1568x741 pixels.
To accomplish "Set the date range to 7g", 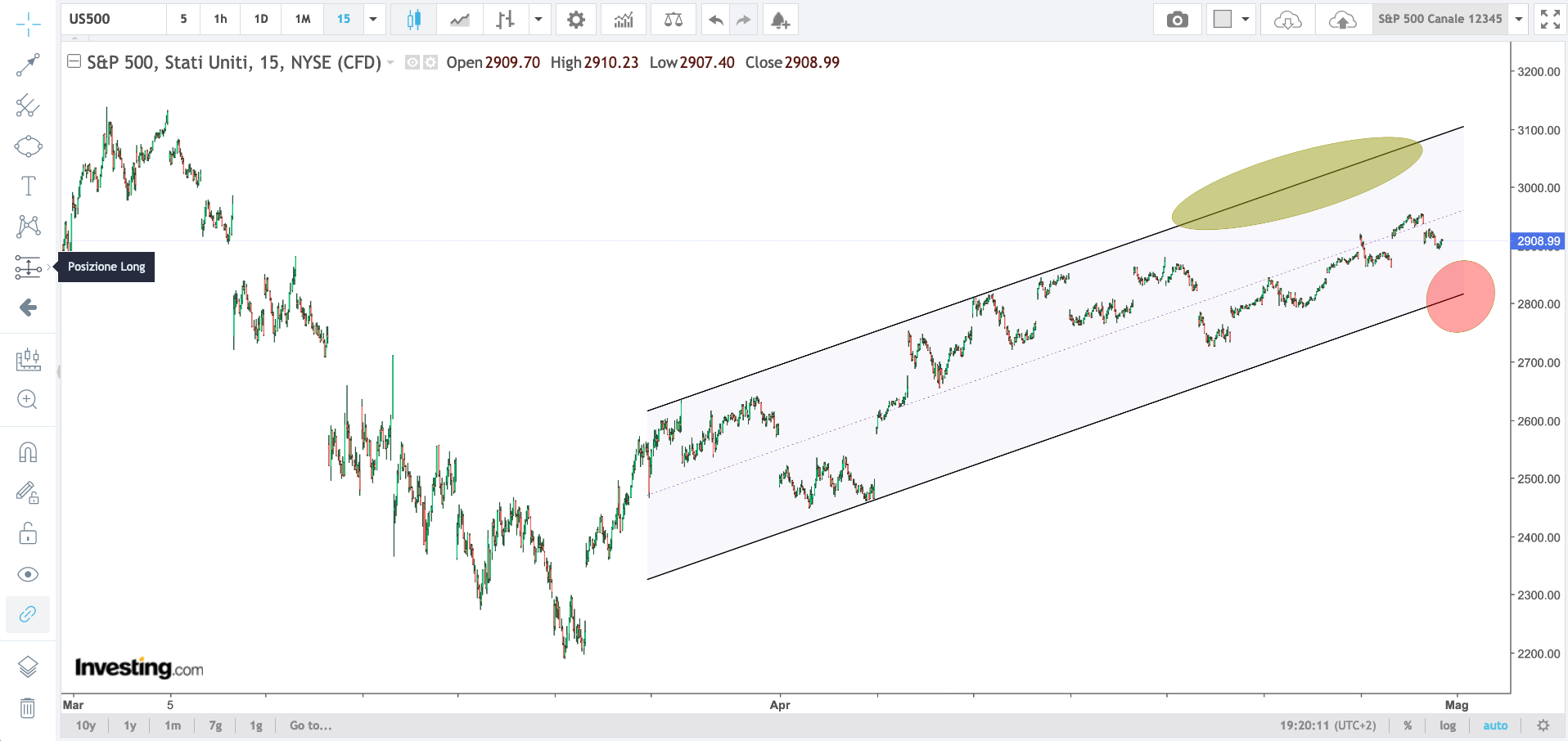I will tap(215, 725).
